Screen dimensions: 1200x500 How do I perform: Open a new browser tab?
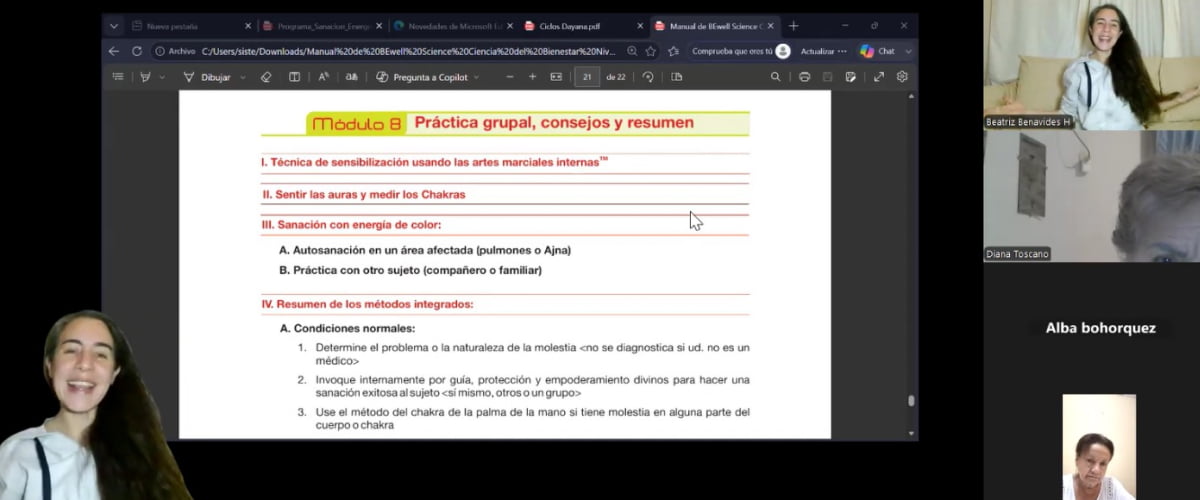(x=794, y=26)
